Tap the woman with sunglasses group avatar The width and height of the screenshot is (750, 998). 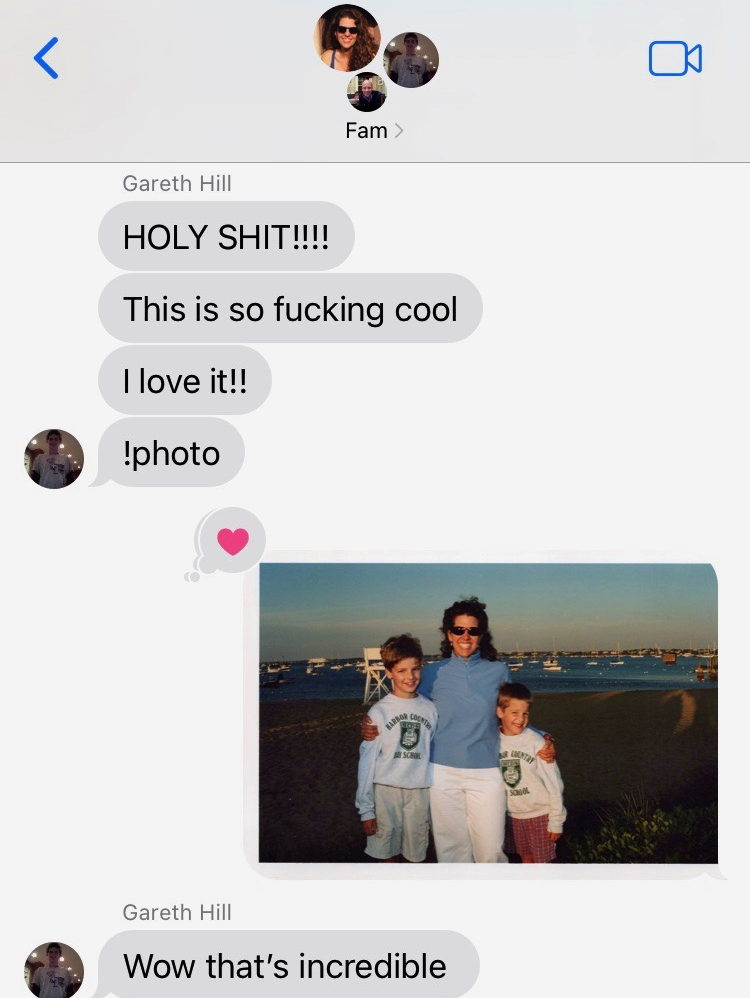click(347, 38)
